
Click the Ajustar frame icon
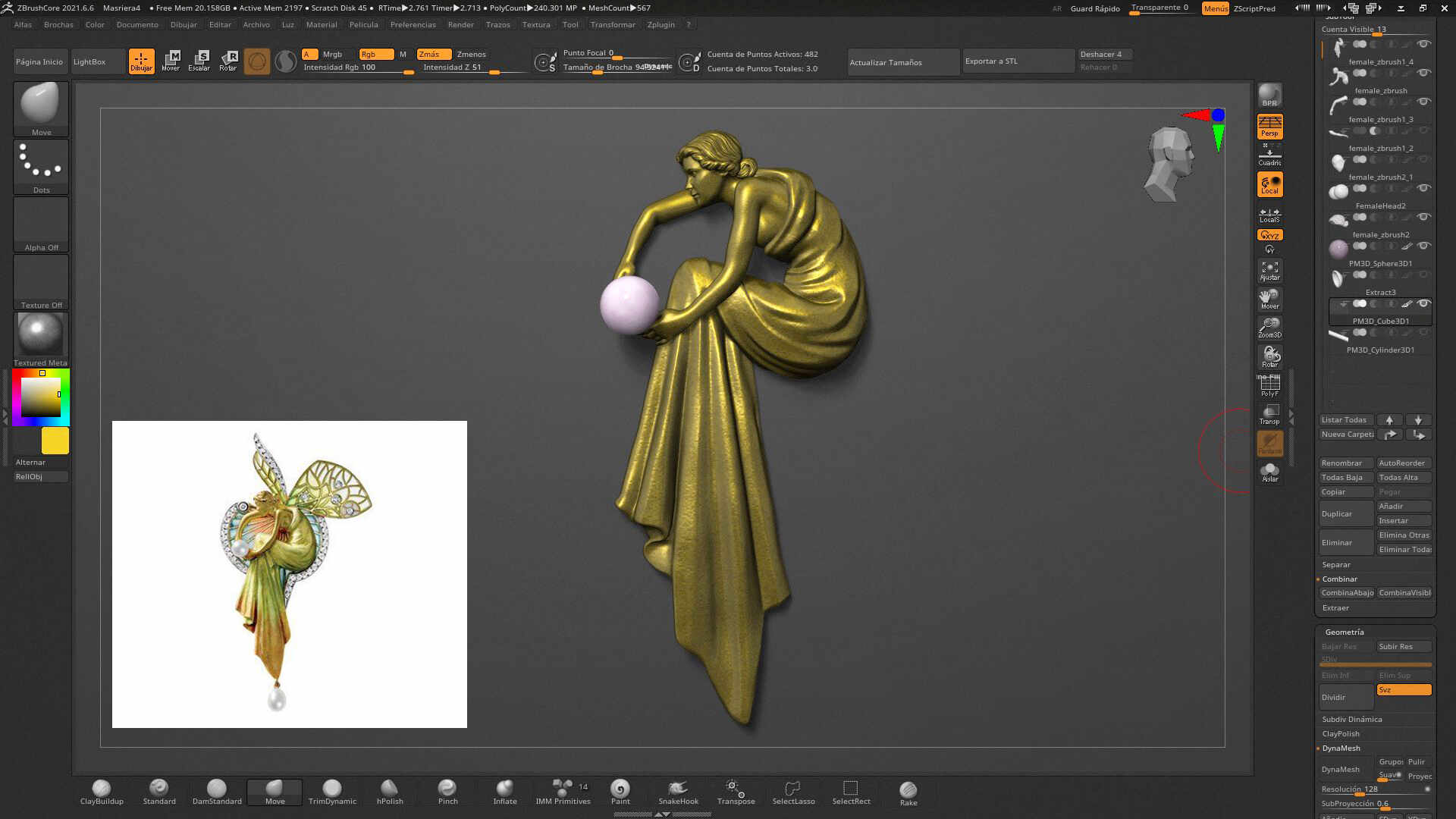click(1269, 271)
